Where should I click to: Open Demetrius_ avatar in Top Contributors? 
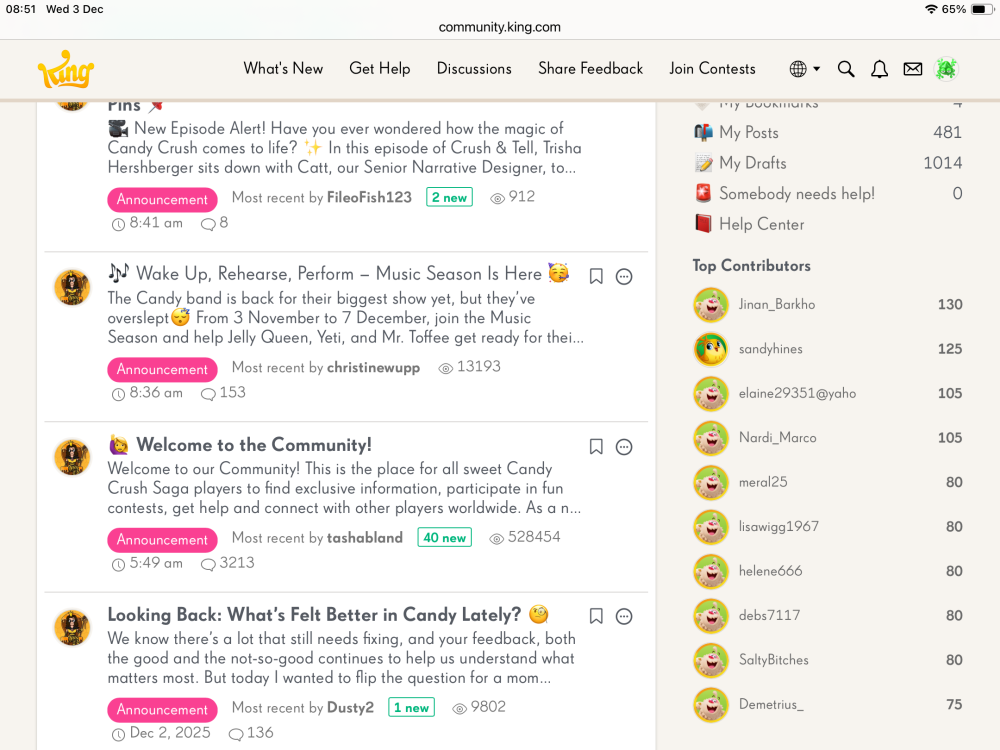pyautogui.click(x=710, y=705)
